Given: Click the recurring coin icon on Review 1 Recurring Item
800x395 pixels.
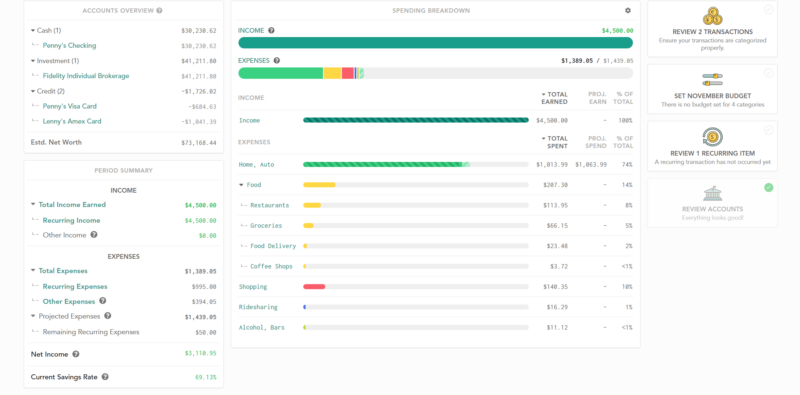Looking at the screenshot, I should pos(712,137).
